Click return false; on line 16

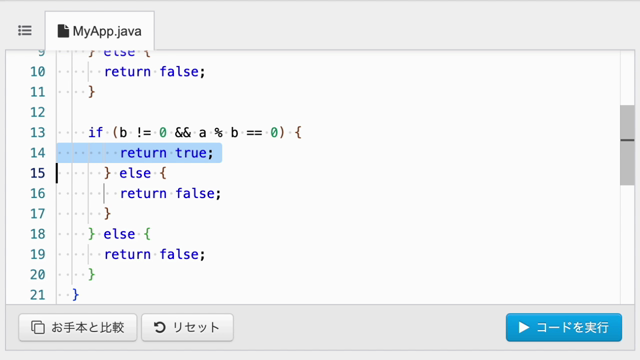tap(170, 193)
